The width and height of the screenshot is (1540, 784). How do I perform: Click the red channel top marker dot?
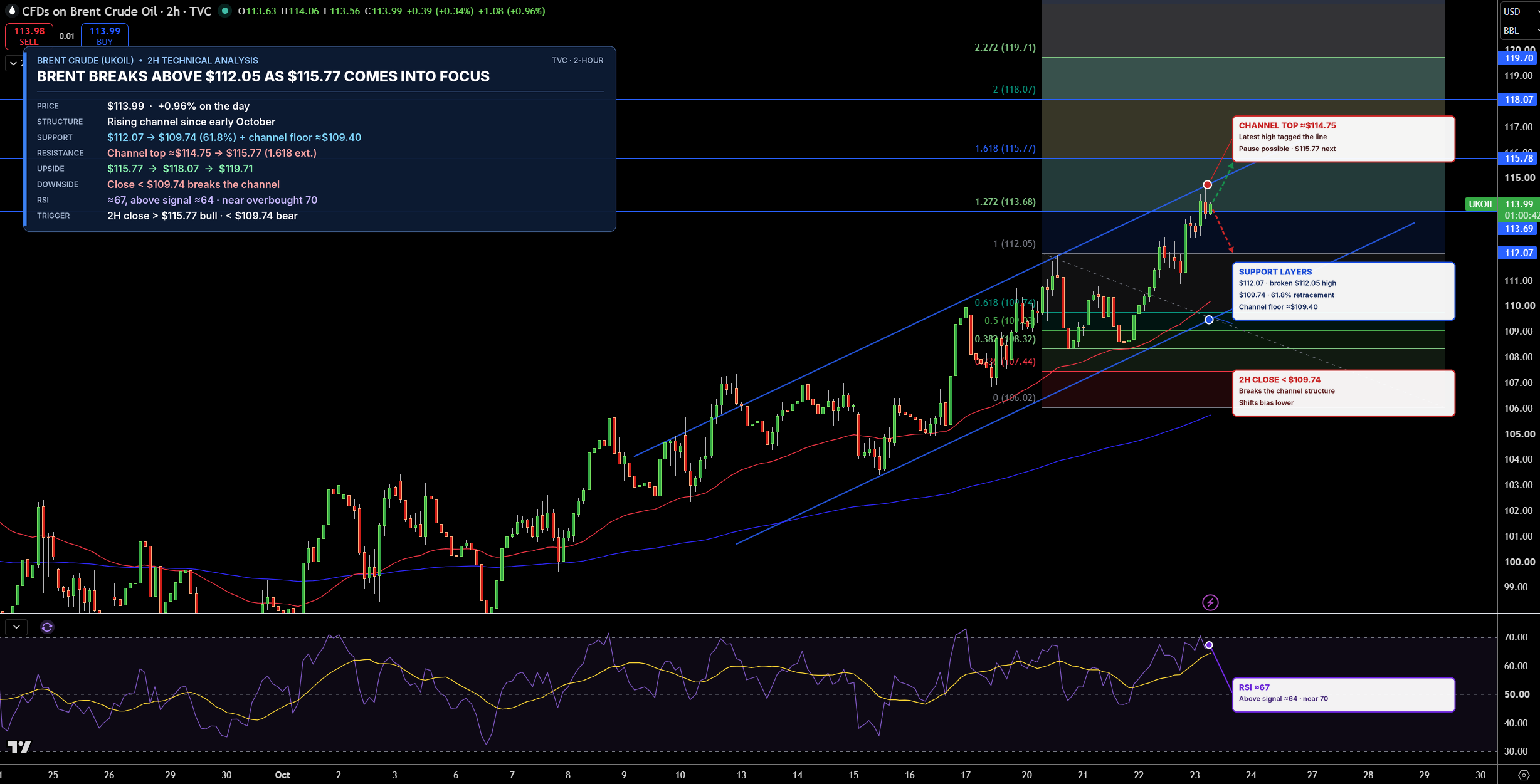tap(1208, 185)
